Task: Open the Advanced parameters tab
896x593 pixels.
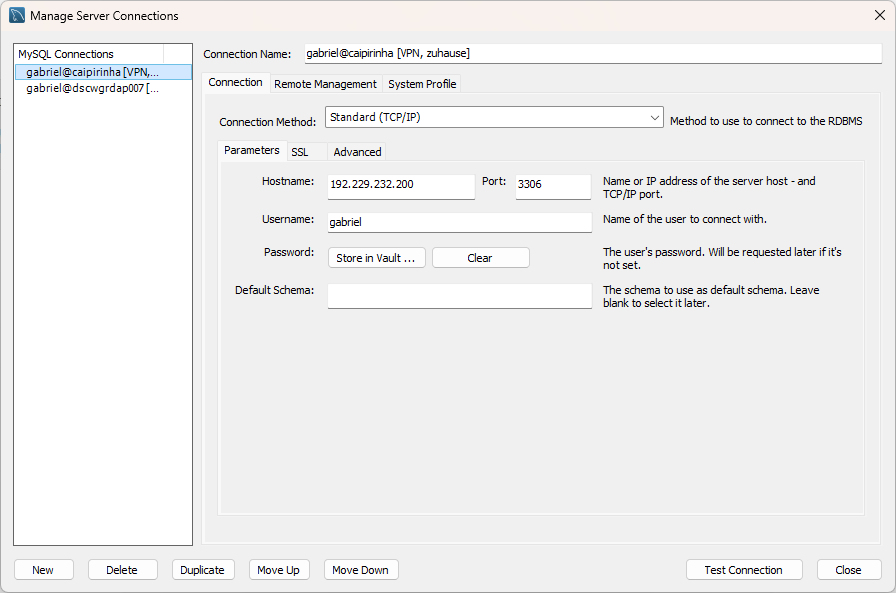Action: pyautogui.click(x=357, y=152)
